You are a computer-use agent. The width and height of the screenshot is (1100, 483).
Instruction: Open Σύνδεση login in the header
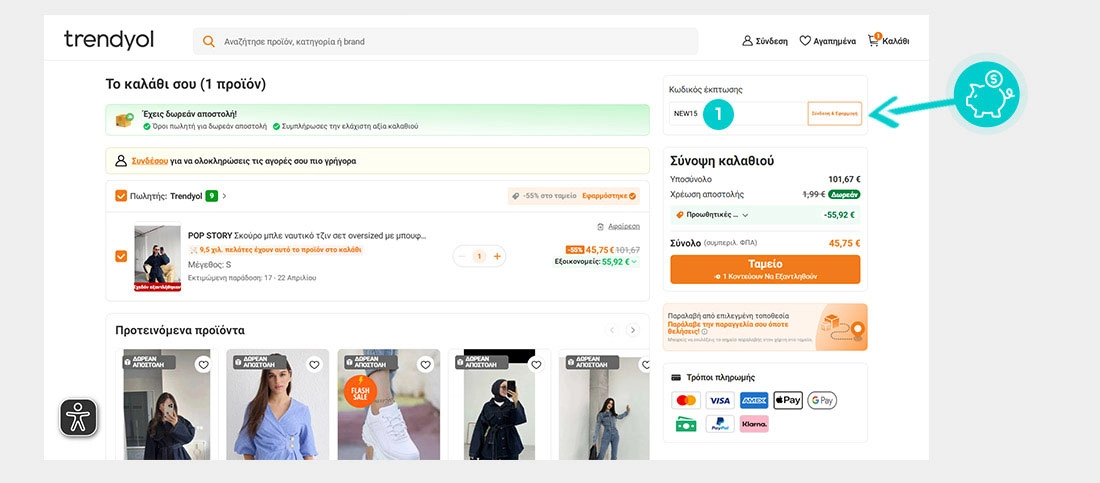coord(765,41)
